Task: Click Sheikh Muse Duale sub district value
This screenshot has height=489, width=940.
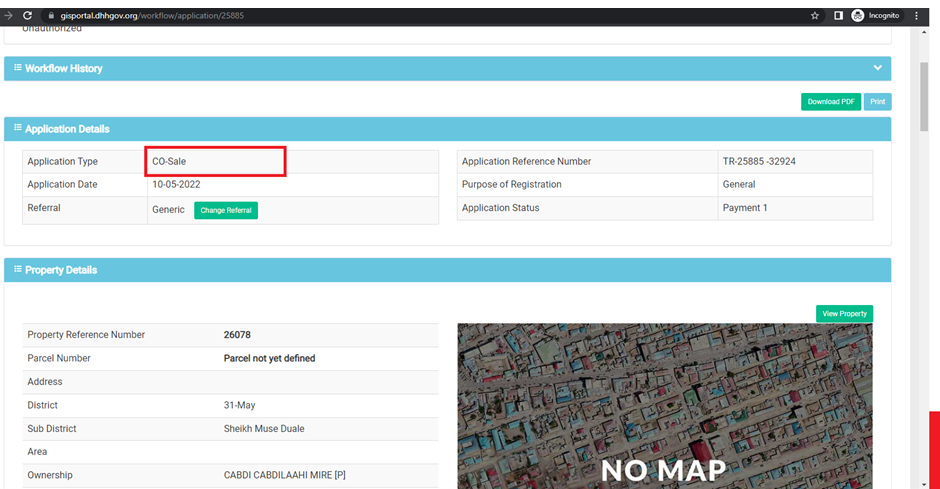Action: [264, 428]
